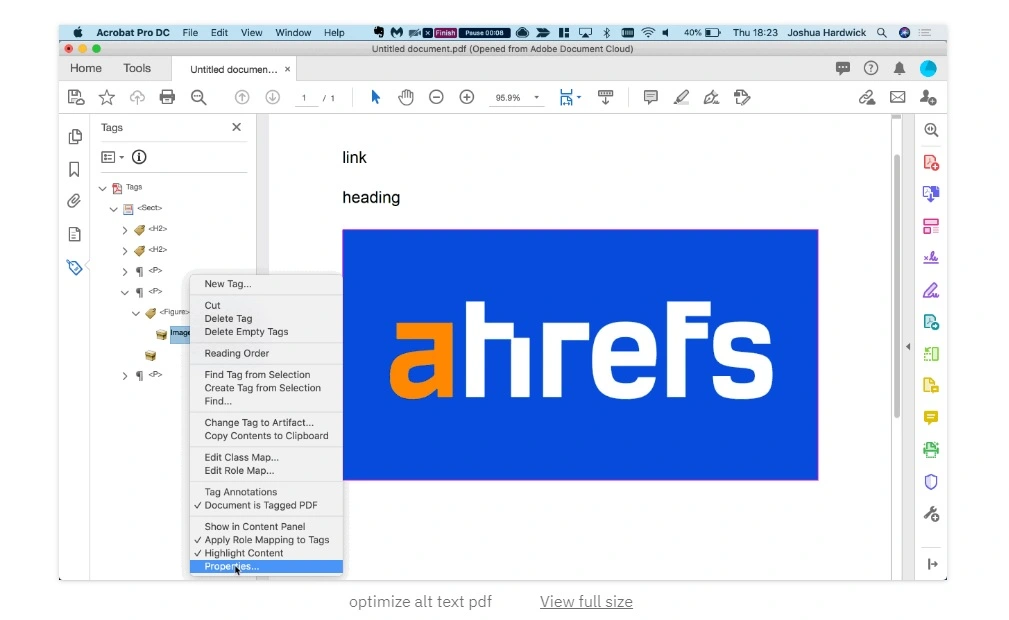Click the blue Export PDF icon in the right pane
The width and height of the screenshot is (1009, 620).
[931, 194]
